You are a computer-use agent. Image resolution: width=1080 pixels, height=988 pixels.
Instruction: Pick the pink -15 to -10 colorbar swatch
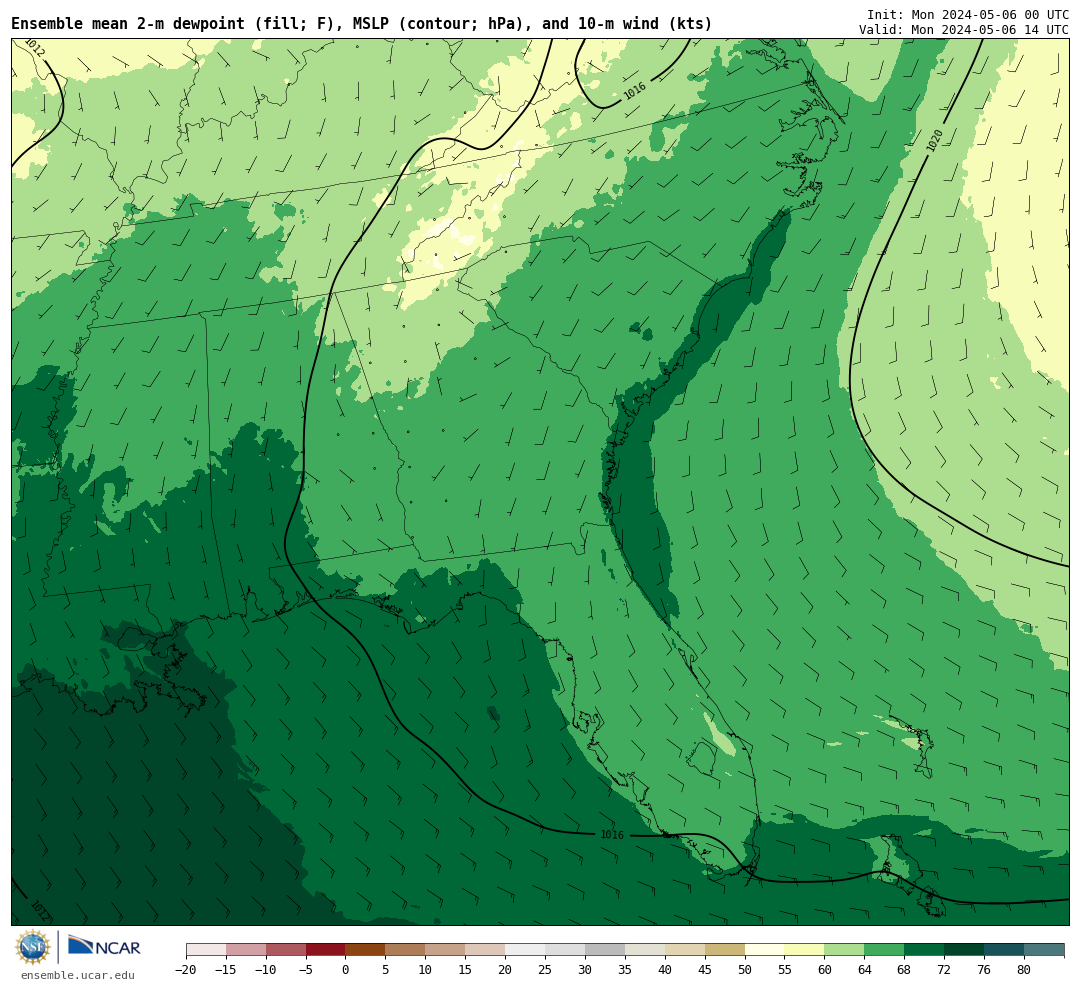(x=246, y=950)
